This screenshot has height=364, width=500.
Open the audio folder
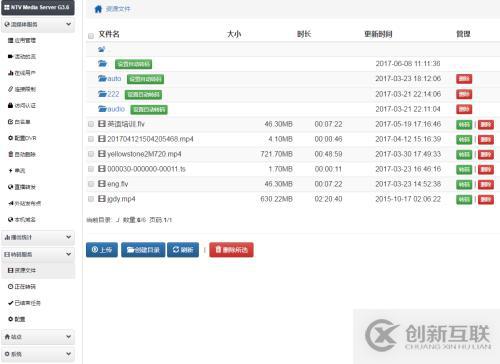click(x=111, y=109)
